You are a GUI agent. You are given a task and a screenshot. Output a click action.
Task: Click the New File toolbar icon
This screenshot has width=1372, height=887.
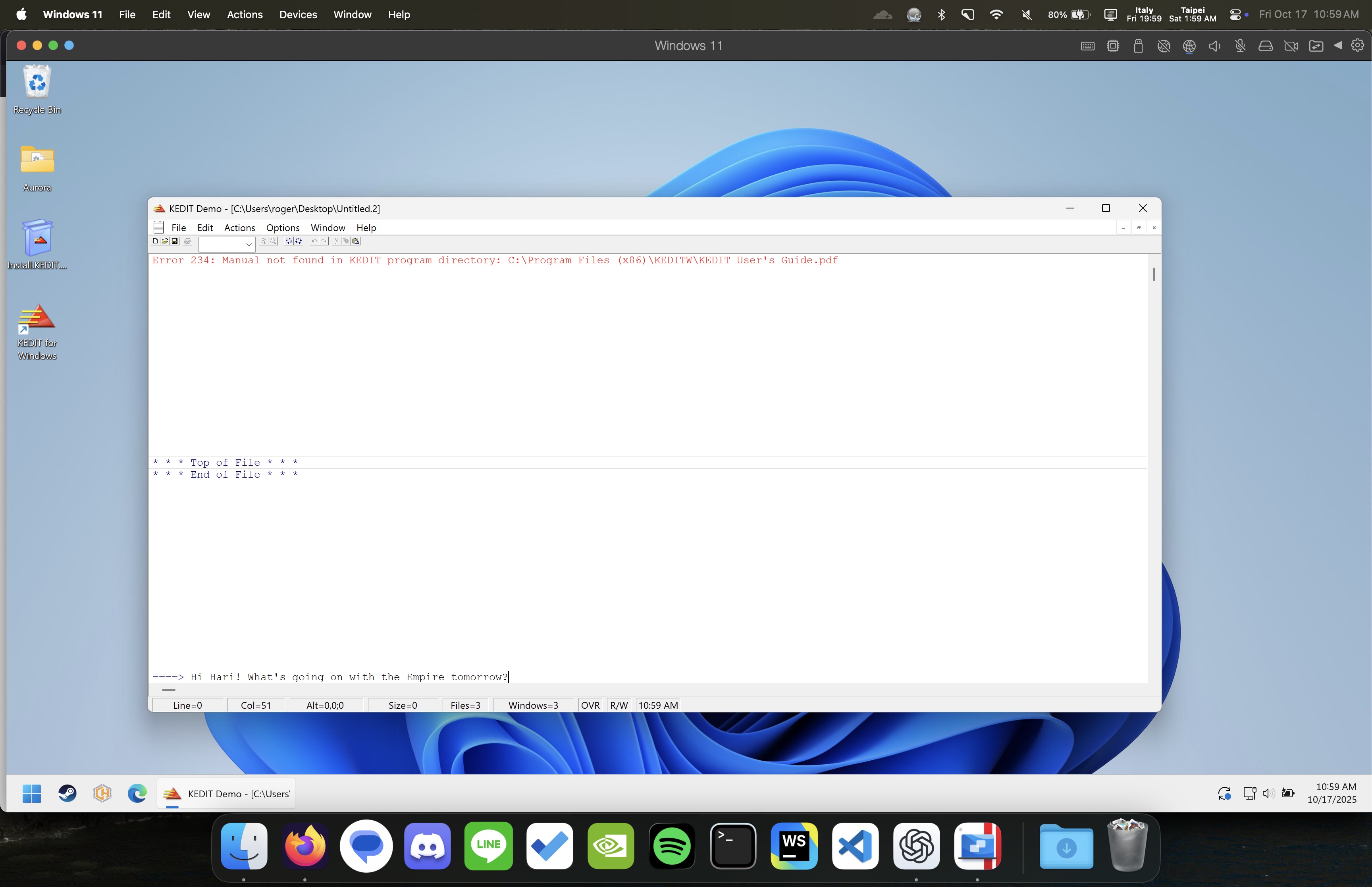[156, 241]
